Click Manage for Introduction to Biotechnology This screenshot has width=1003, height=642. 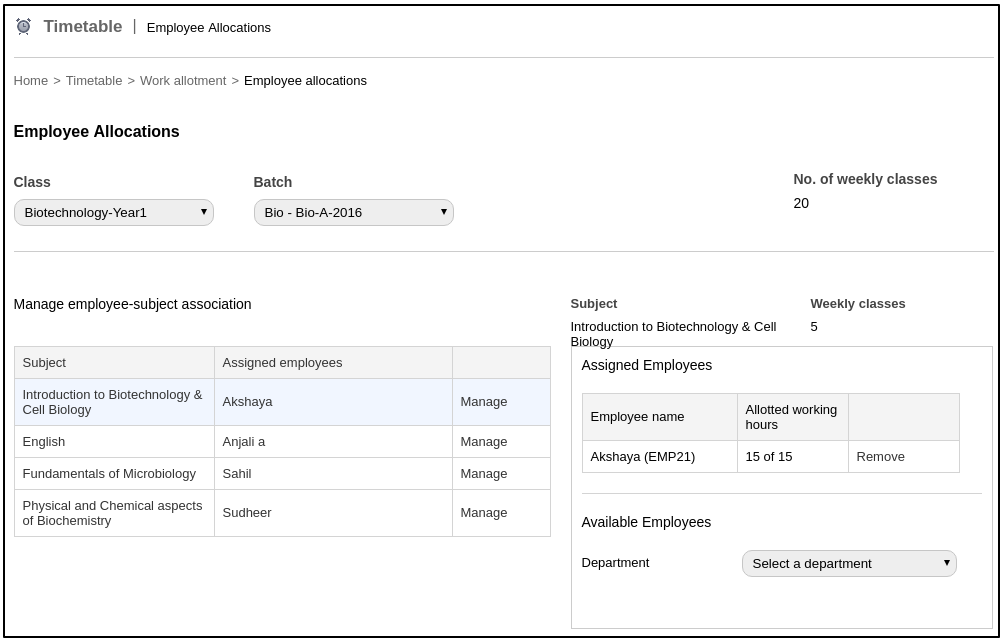pyautogui.click(x=484, y=402)
